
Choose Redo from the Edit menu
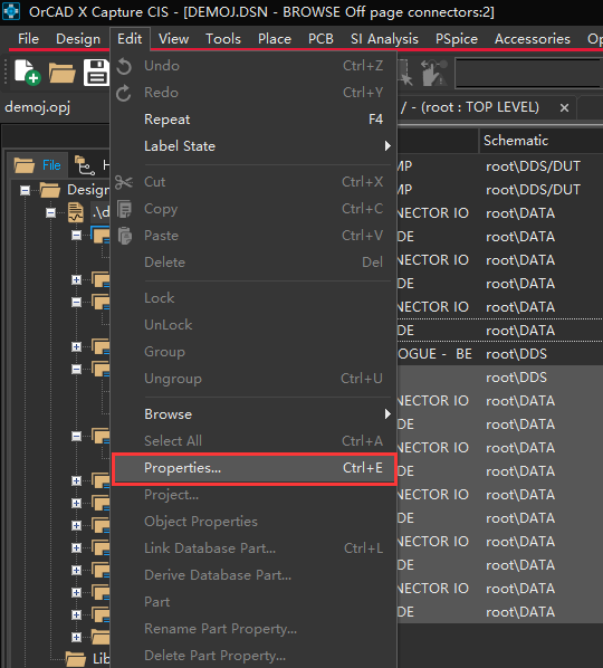[254, 92]
